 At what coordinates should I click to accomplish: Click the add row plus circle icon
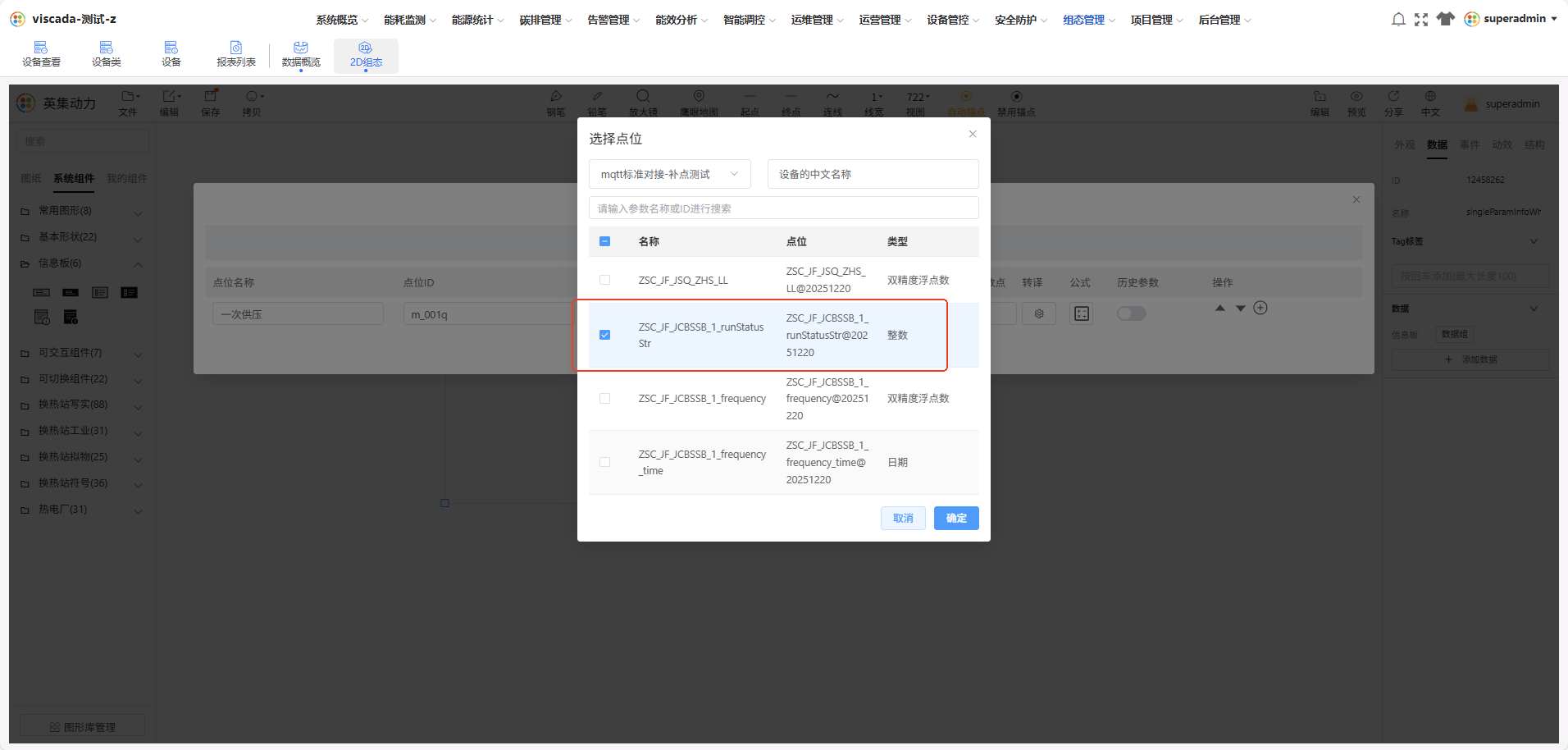click(x=1260, y=308)
